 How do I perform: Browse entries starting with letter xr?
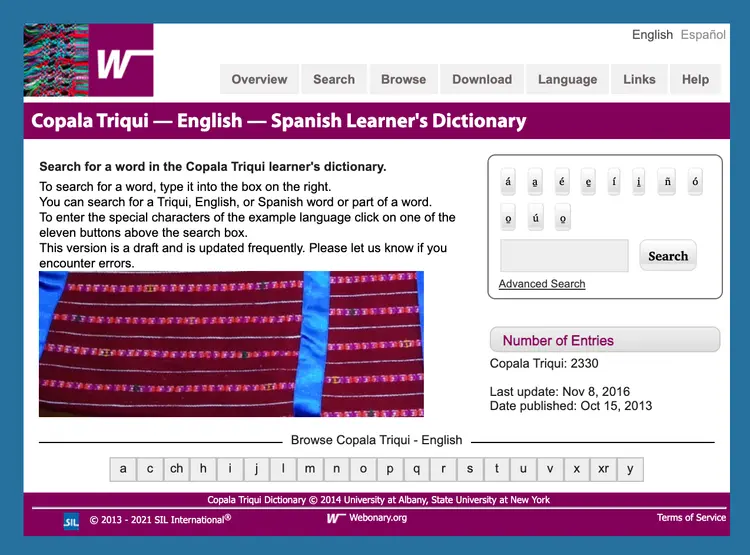603,469
